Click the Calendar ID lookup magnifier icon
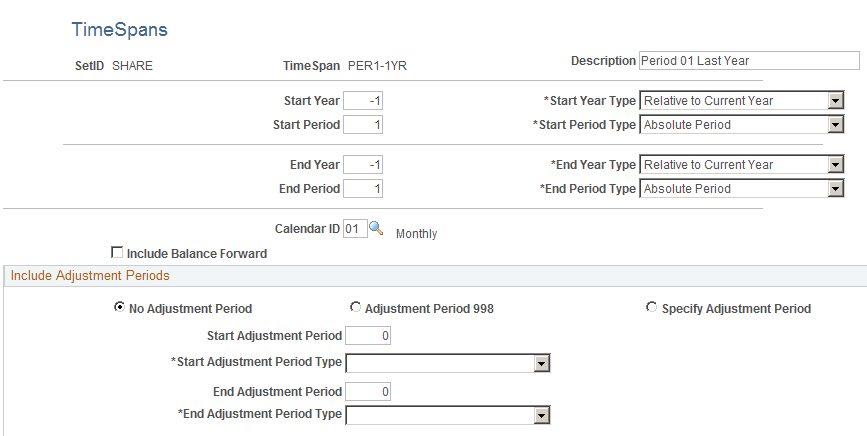The image size is (867, 436). (376, 228)
